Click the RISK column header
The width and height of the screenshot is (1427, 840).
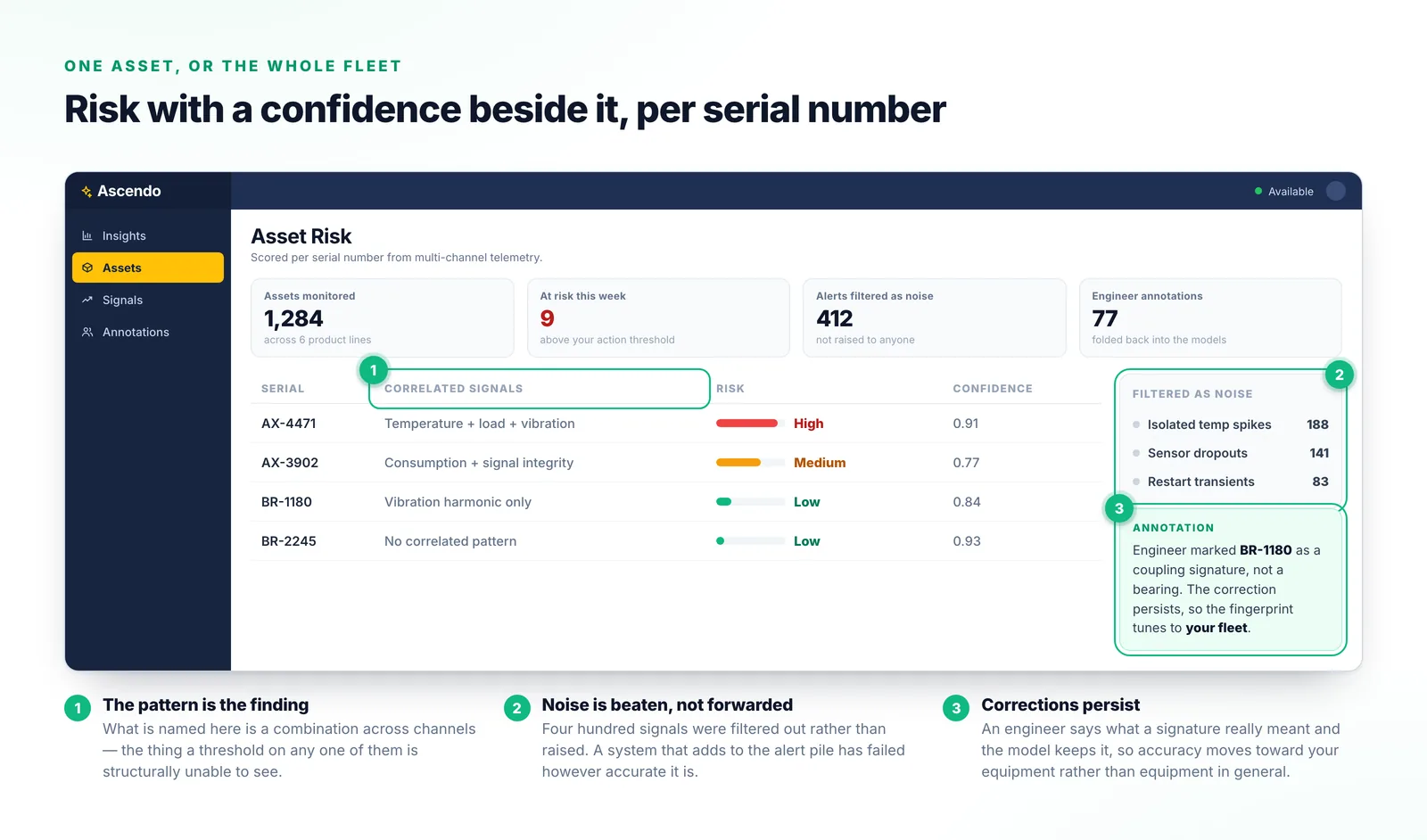pyautogui.click(x=730, y=389)
